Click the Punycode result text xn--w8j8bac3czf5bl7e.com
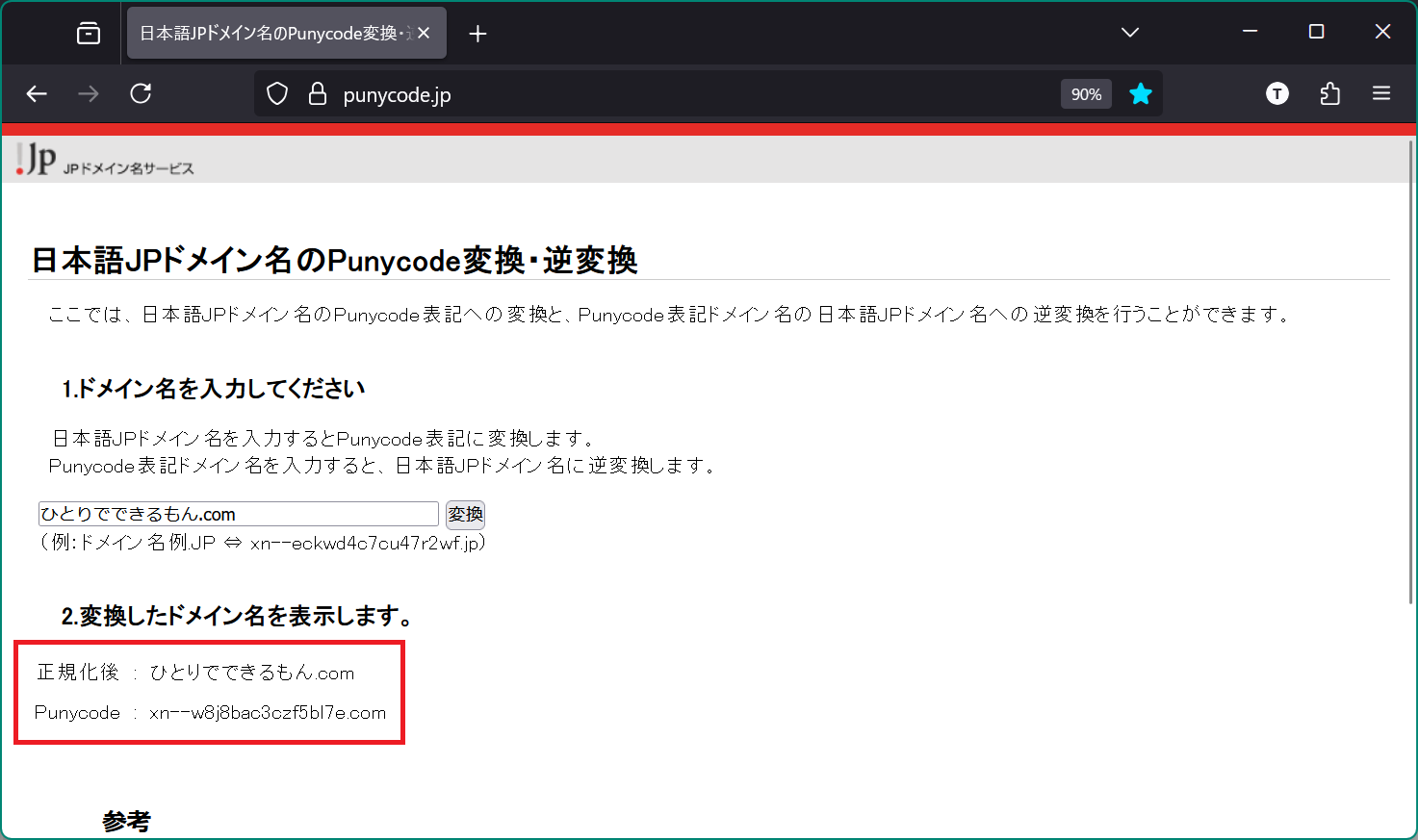The height and width of the screenshot is (840, 1418). [x=267, y=712]
